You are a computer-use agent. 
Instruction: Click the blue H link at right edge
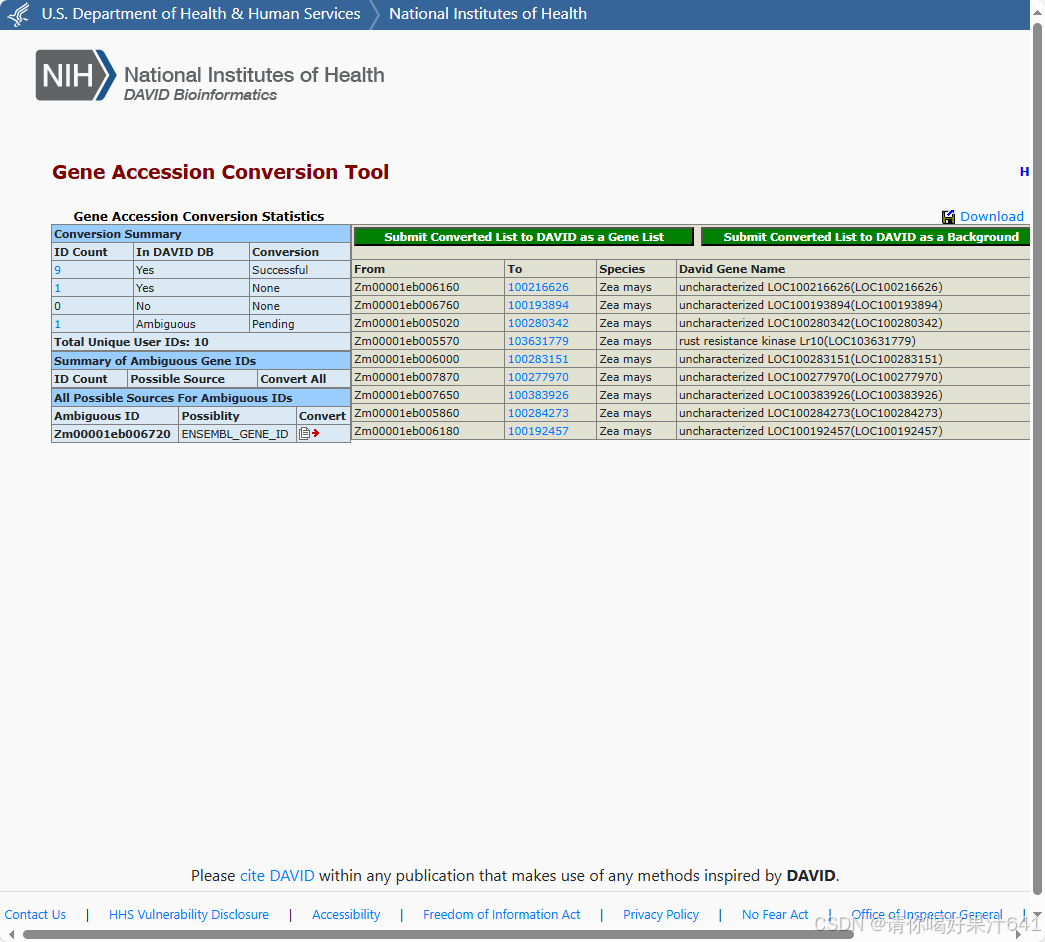click(x=1024, y=172)
